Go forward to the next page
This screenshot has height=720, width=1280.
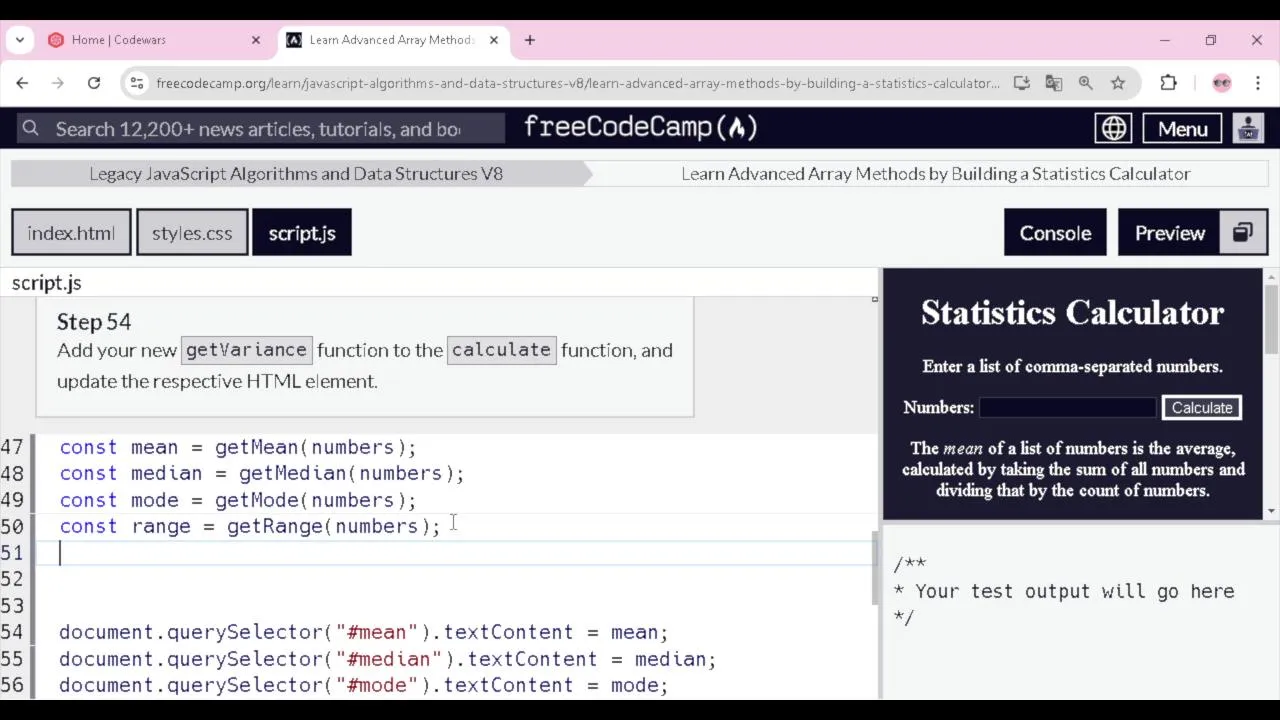point(58,83)
